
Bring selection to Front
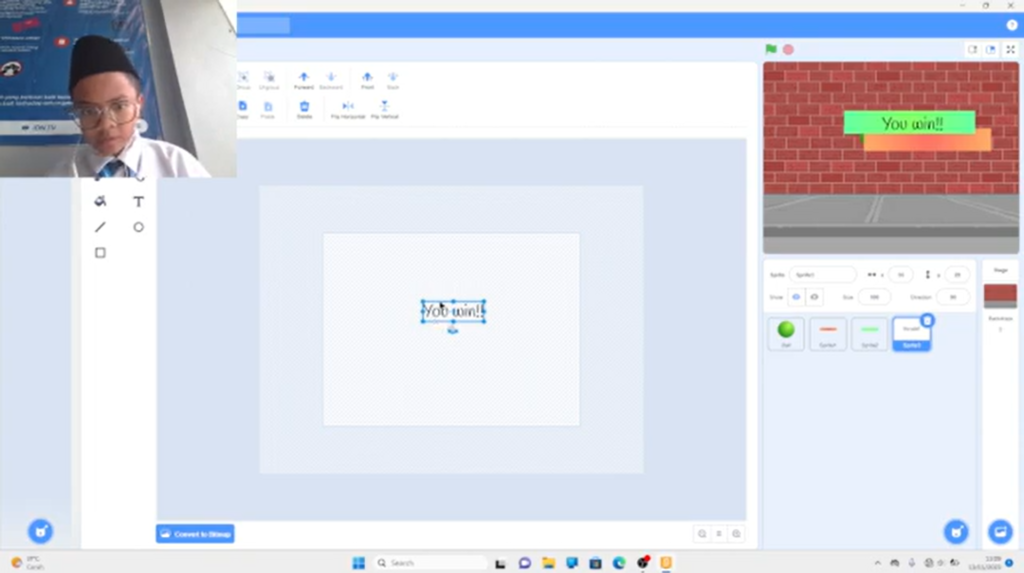pos(367,79)
